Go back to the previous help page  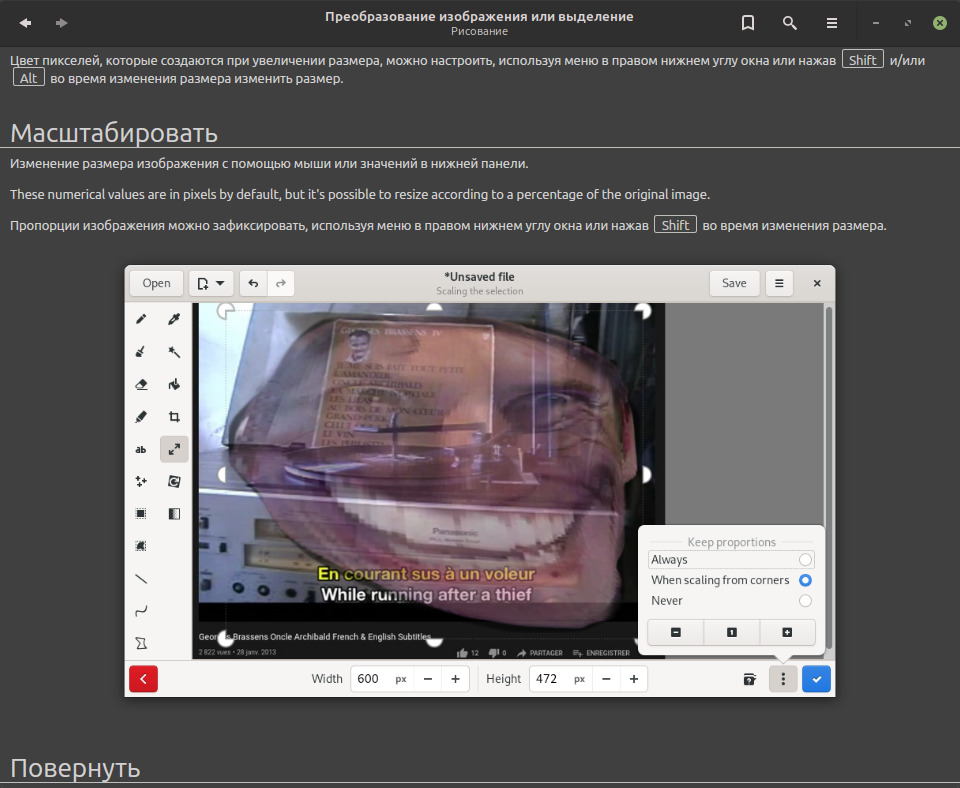click(25, 23)
